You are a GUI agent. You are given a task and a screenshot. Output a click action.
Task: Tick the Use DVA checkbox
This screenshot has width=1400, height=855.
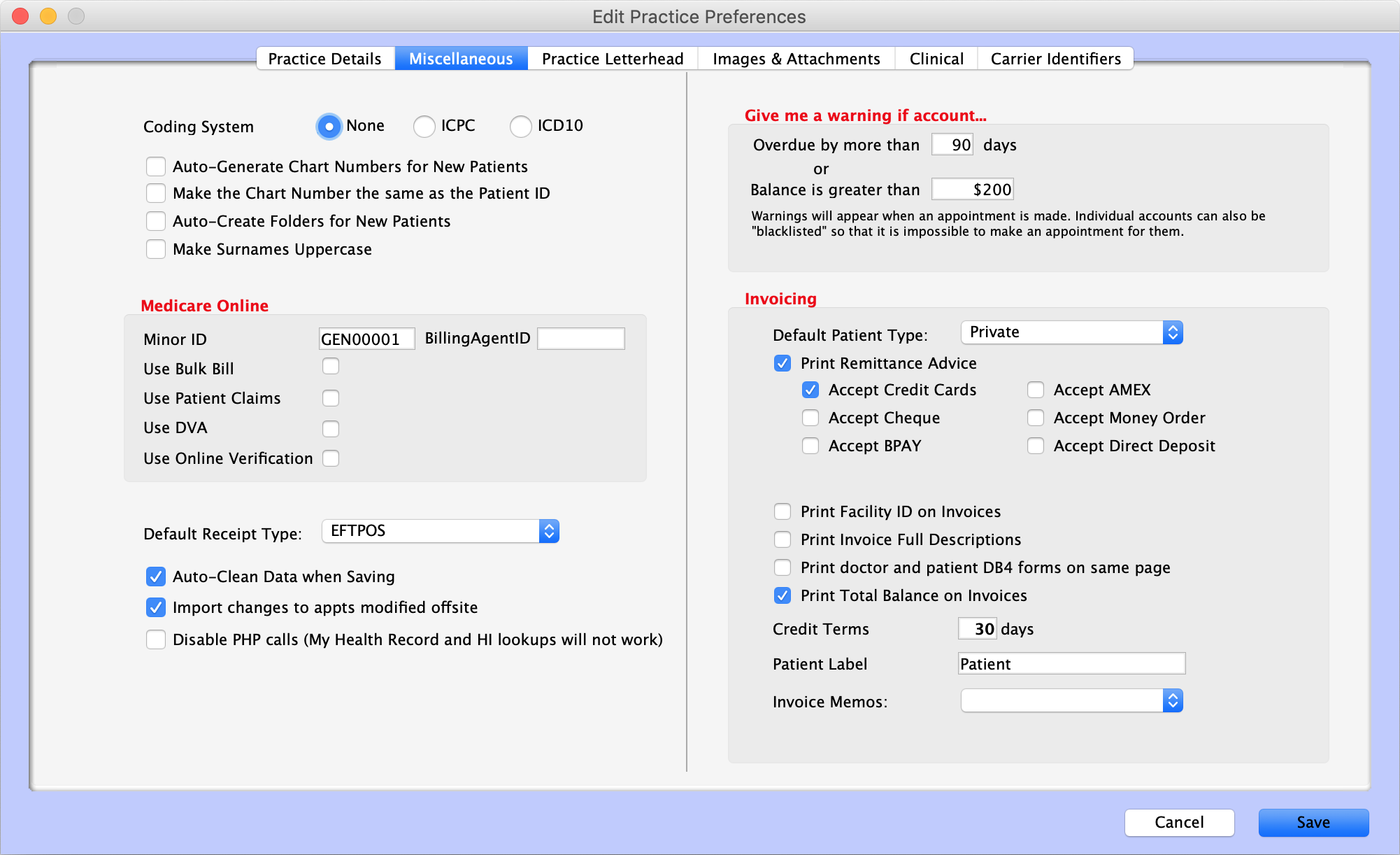tap(331, 428)
